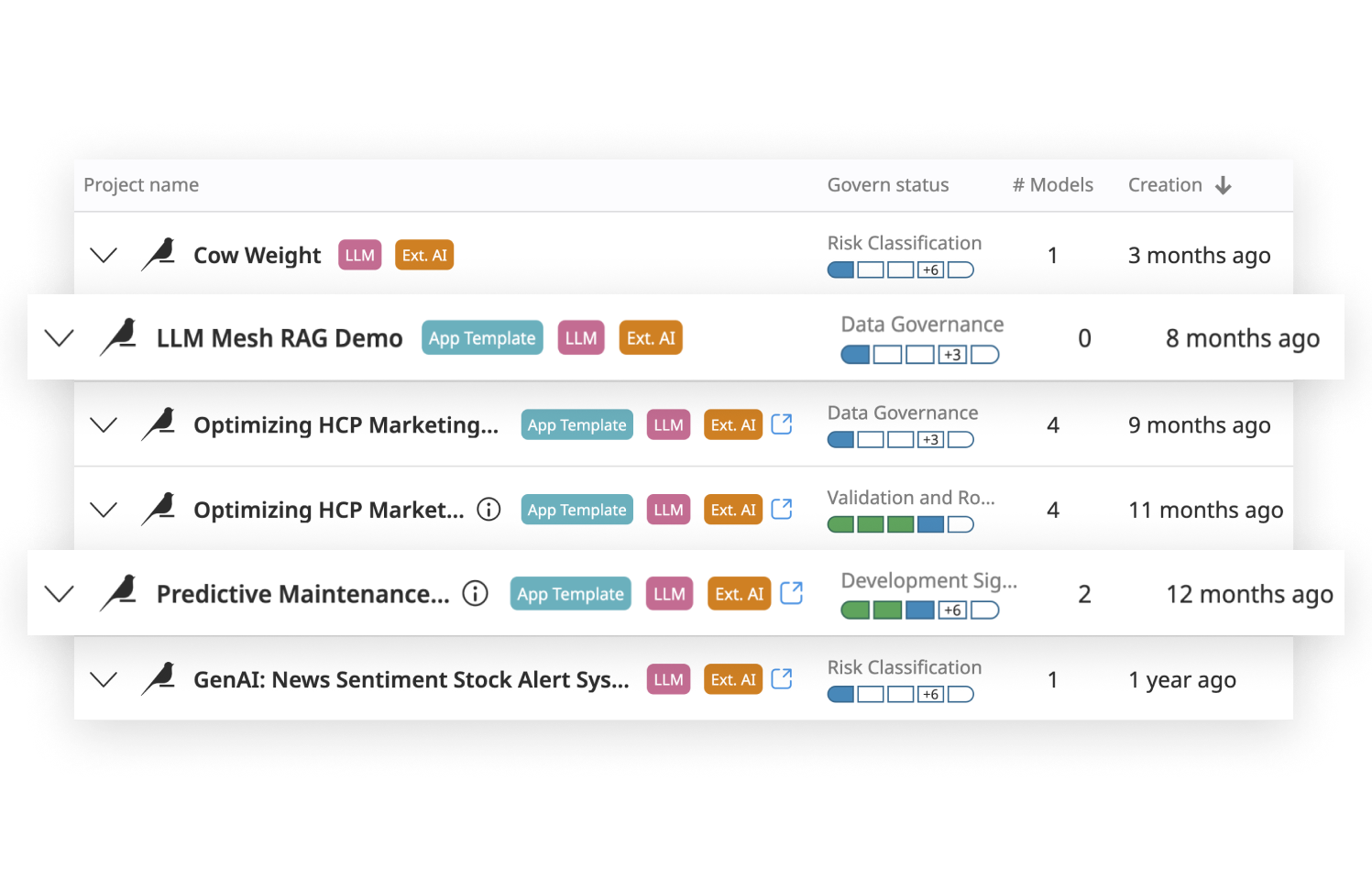The image size is (1372, 880).
Task: Click info icon next to Predictive Maintenance
Action: pyautogui.click(x=475, y=593)
